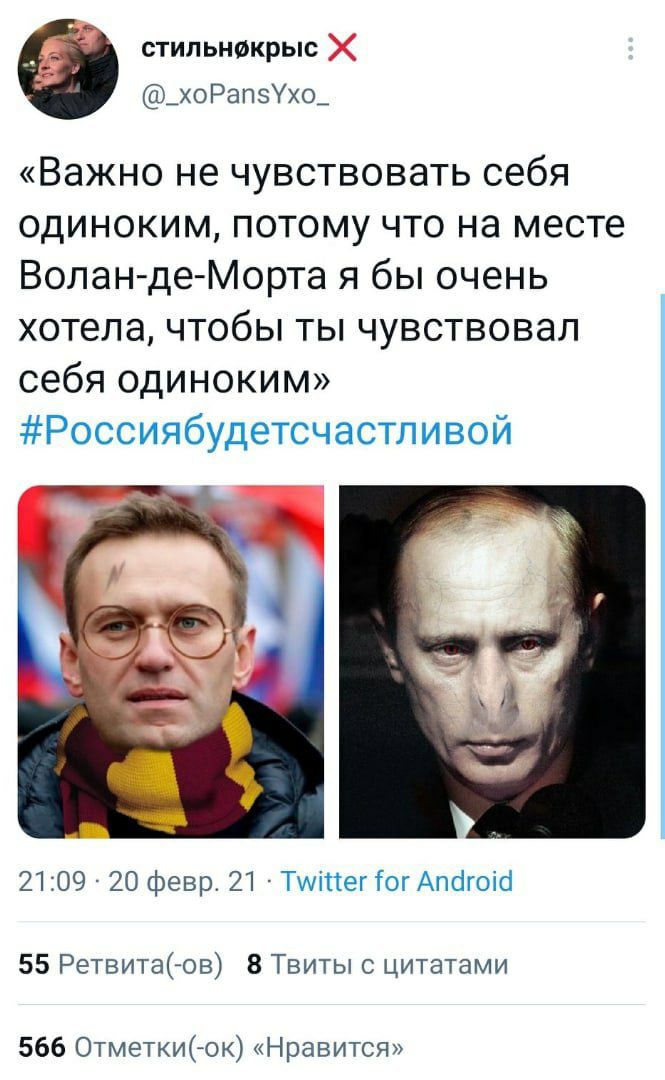This screenshot has height=1080, width=665.
Task: View the 8 Твиты с цитатами list
Action: (x=378, y=964)
